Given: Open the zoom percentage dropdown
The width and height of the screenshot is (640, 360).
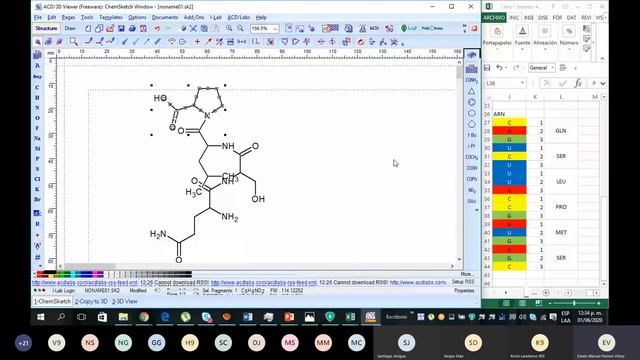Looking at the screenshot, I should (276, 29).
